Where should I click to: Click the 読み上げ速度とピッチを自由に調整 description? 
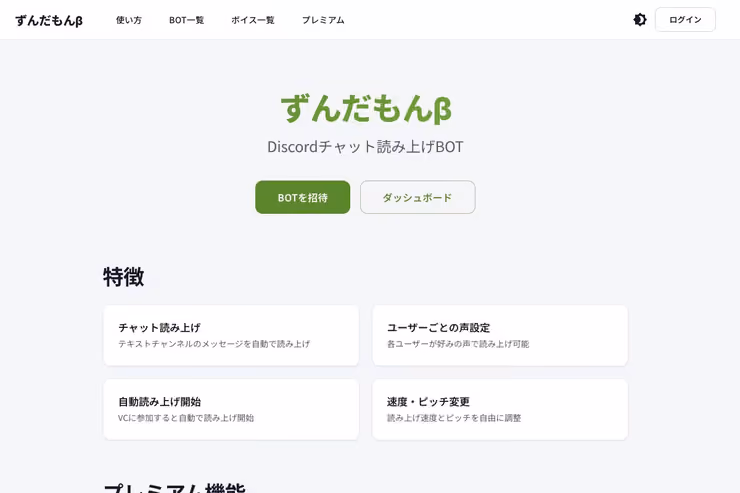[x=454, y=418]
